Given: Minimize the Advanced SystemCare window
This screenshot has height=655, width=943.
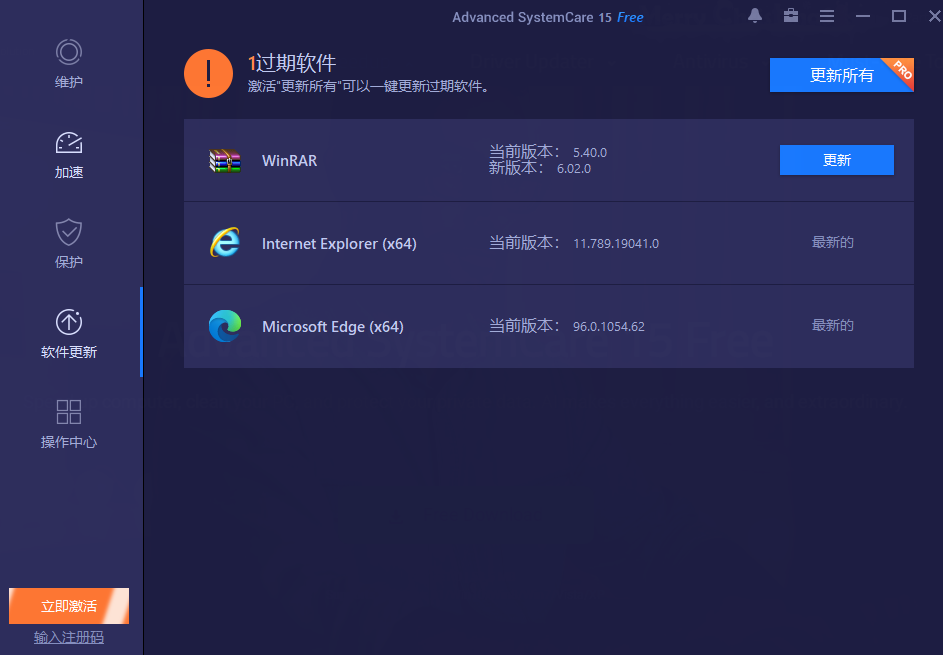Looking at the screenshot, I should pyautogui.click(x=863, y=16).
